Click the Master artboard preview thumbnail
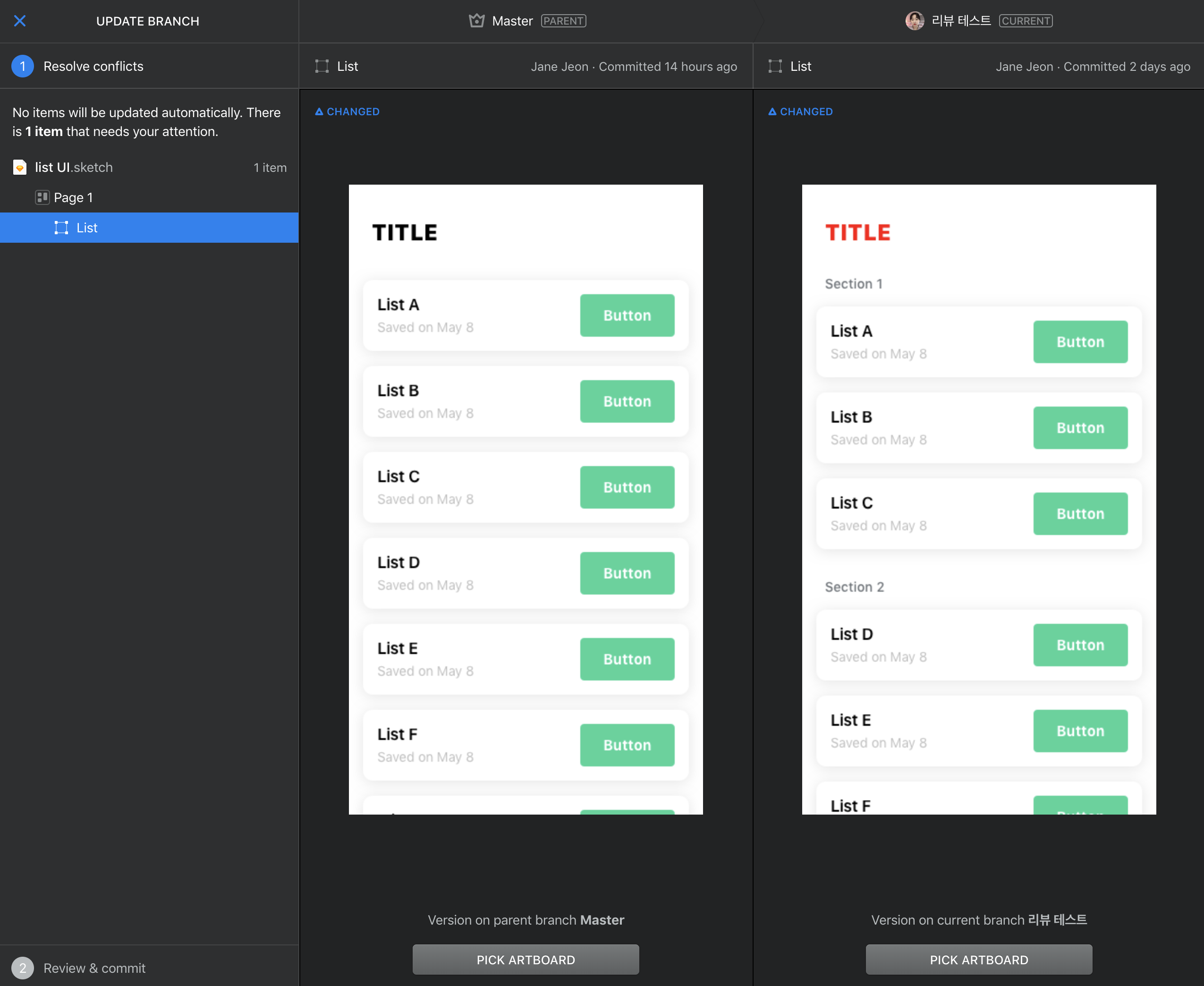 tap(526, 499)
